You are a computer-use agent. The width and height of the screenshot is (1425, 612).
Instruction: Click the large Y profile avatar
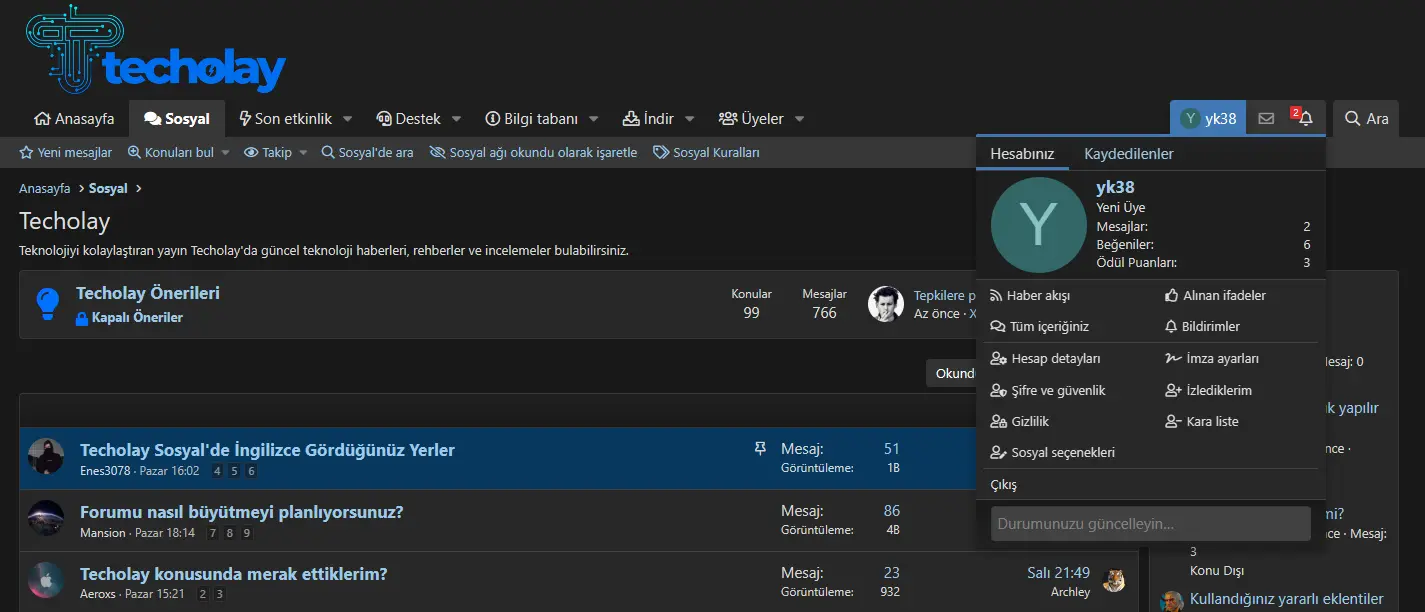pyautogui.click(x=1038, y=225)
